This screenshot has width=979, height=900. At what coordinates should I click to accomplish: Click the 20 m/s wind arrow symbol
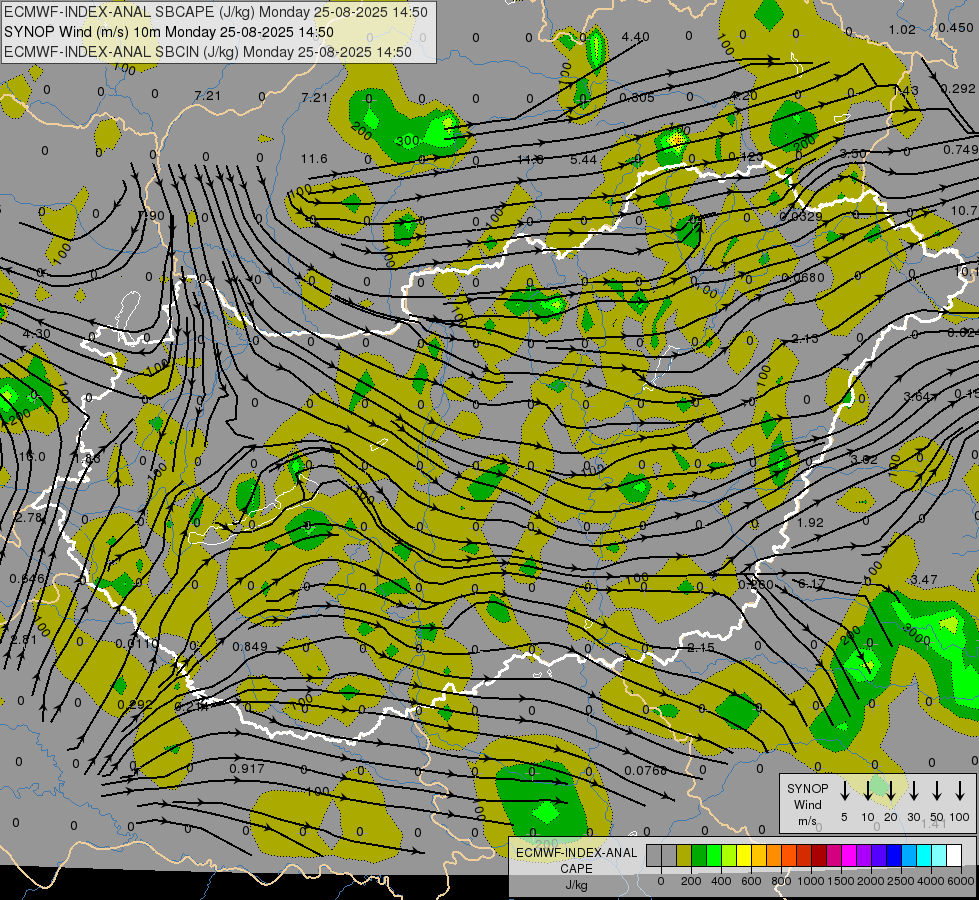pyautogui.click(x=891, y=791)
